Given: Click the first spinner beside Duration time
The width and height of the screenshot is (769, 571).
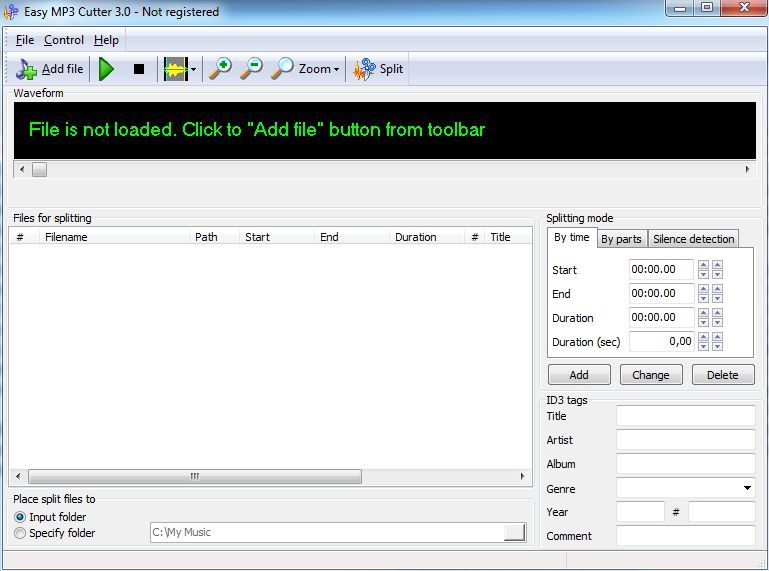Looking at the screenshot, I should (703, 317).
